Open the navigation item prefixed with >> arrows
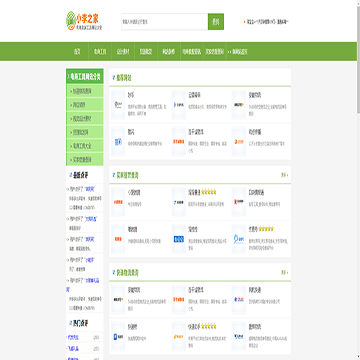 (238, 52)
